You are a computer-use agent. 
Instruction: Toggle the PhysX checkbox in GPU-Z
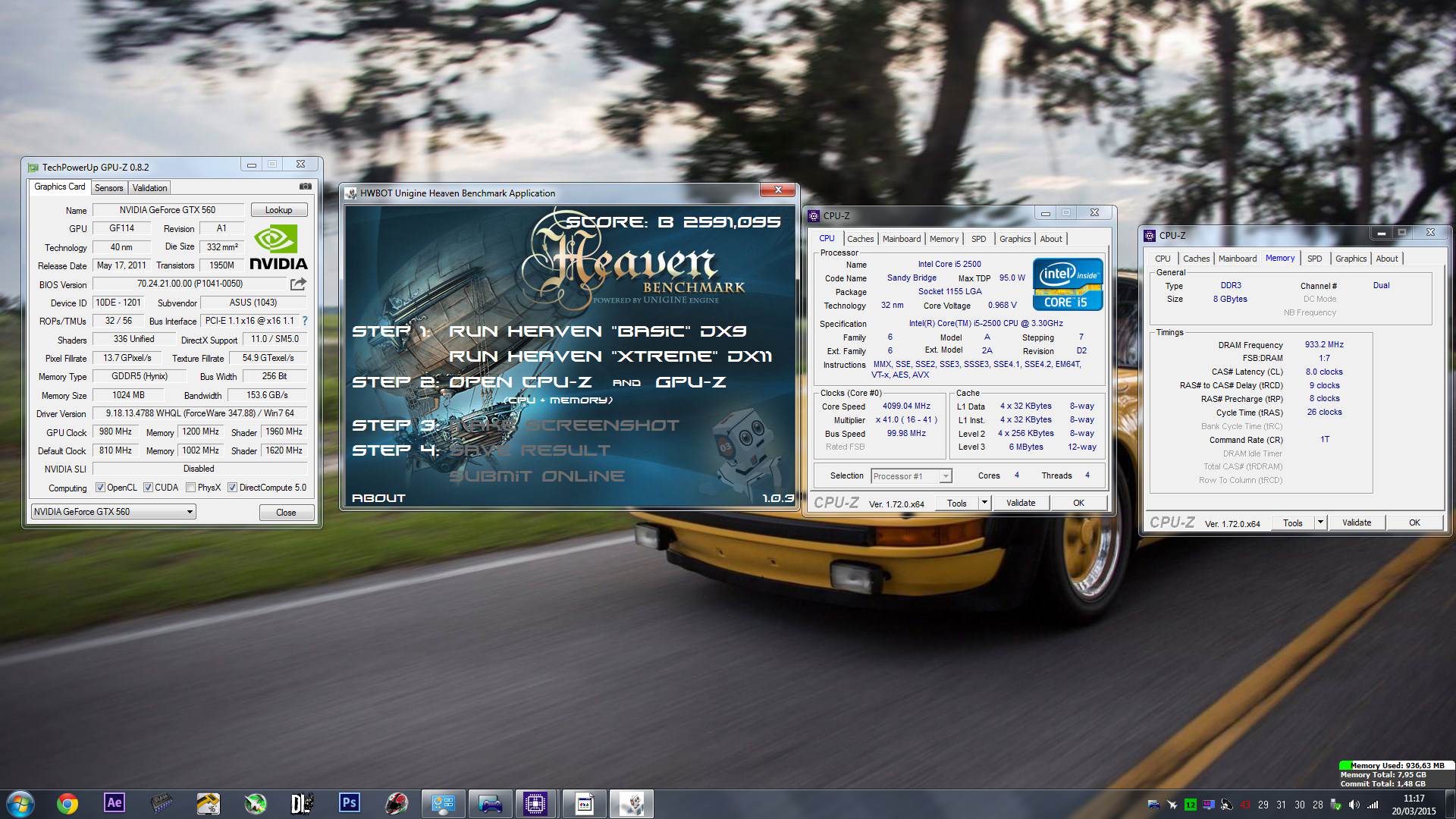(x=191, y=488)
